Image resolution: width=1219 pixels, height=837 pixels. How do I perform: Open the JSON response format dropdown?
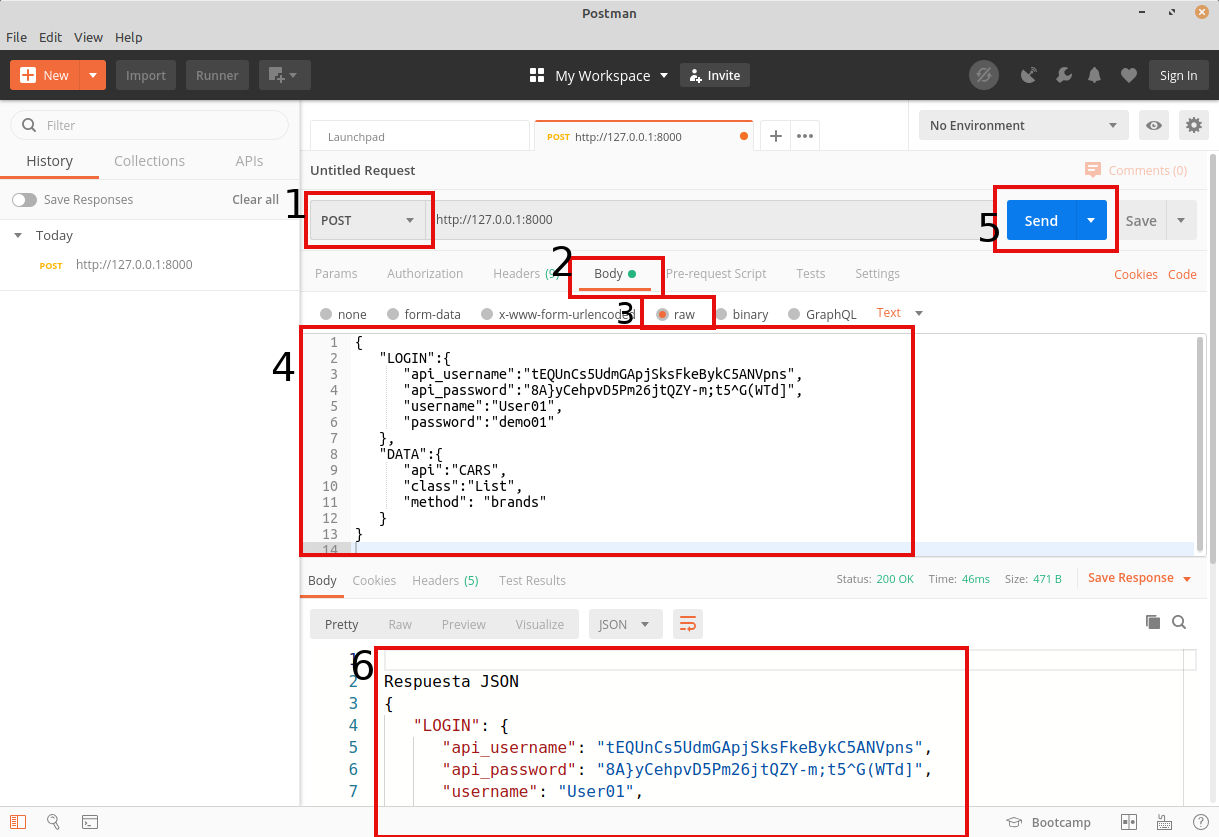pyautogui.click(x=625, y=624)
